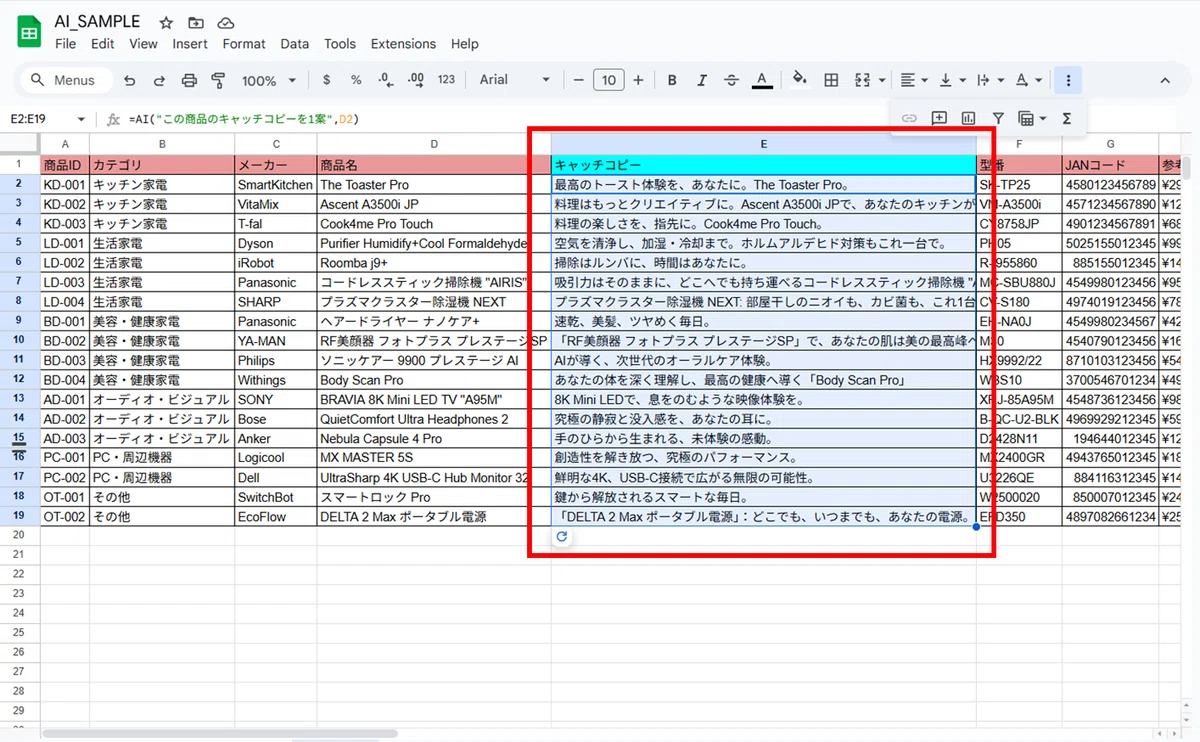
Task: Click the Merge cells icon
Action: [x=864, y=80]
